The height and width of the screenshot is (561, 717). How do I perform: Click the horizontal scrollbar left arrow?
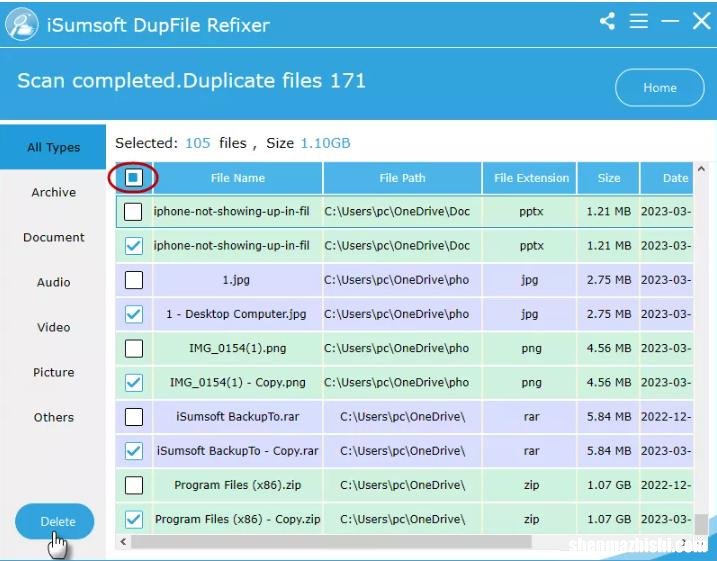point(123,542)
